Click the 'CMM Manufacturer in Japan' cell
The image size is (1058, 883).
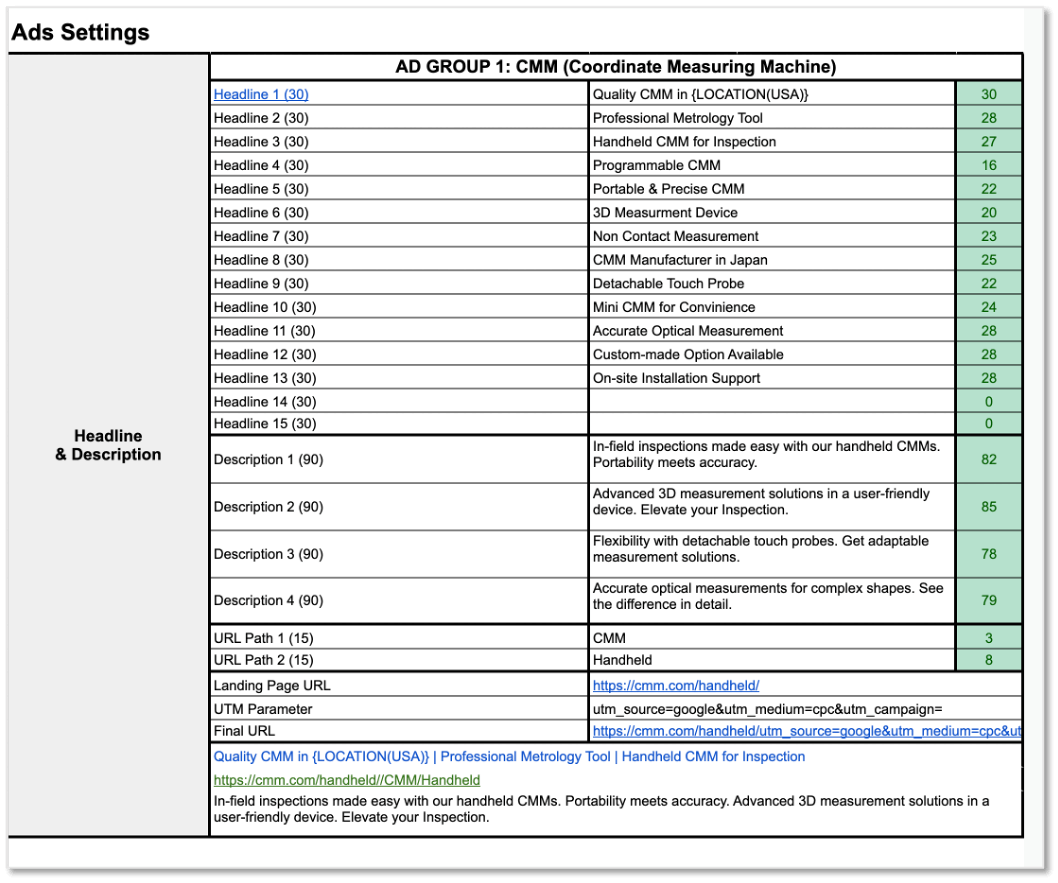(771, 259)
